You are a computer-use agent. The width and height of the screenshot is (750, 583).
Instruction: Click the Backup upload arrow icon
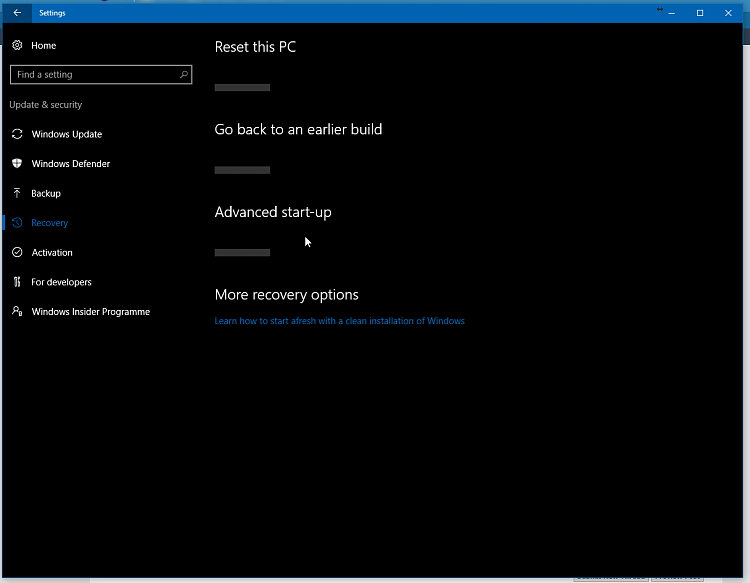click(x=17, y=193)
